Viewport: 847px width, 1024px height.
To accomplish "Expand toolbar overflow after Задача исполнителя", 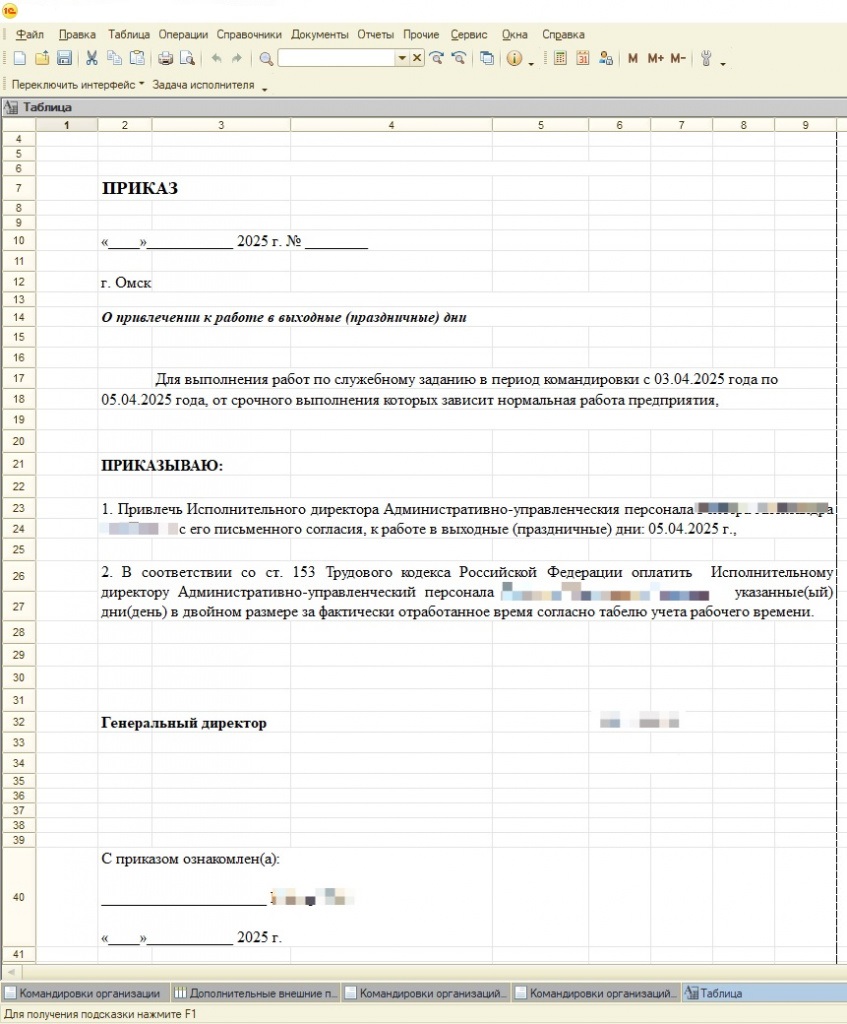I will point(264,89).
